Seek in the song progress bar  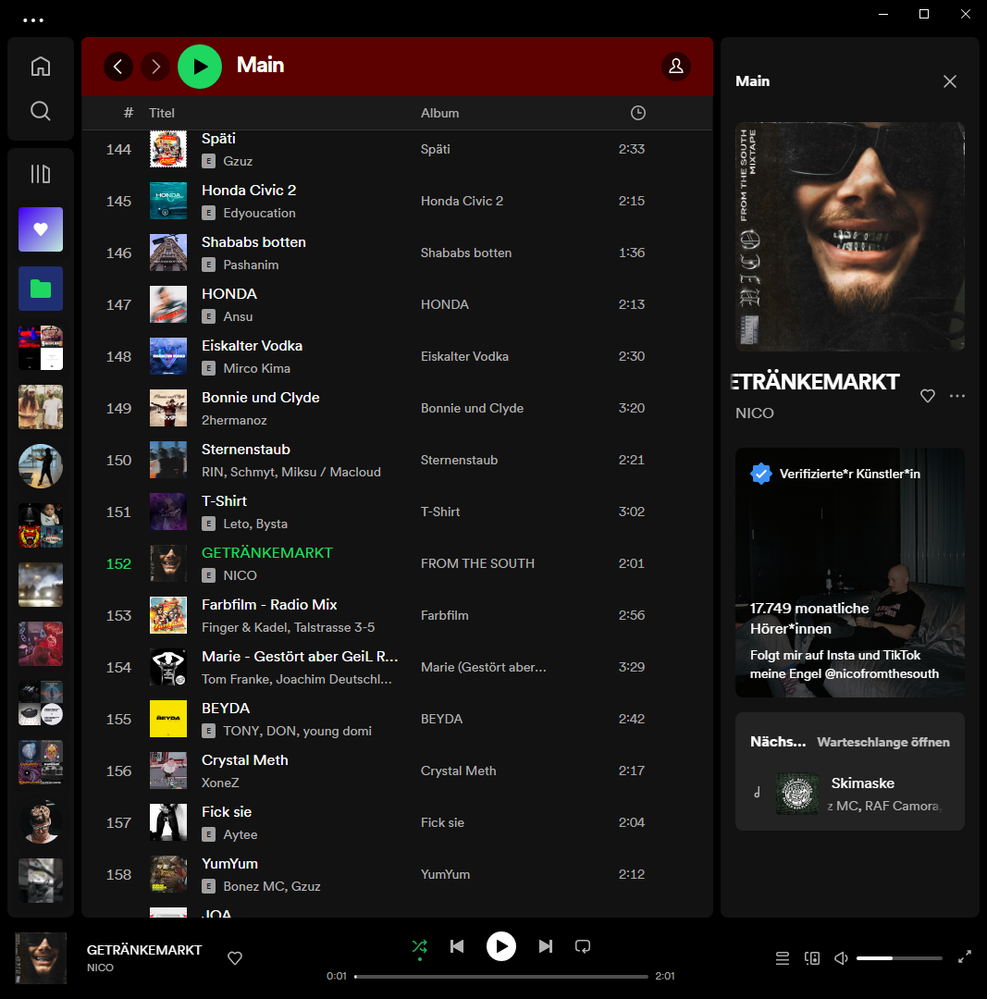pyautogui.click(x=501, y=976)
